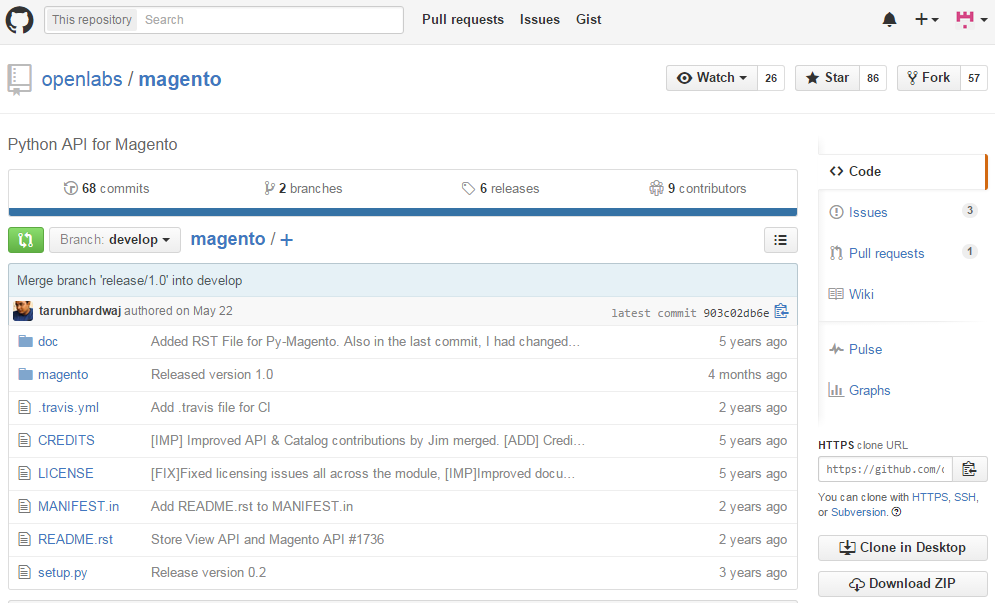Open the user avatar menu

coord(972,20)
